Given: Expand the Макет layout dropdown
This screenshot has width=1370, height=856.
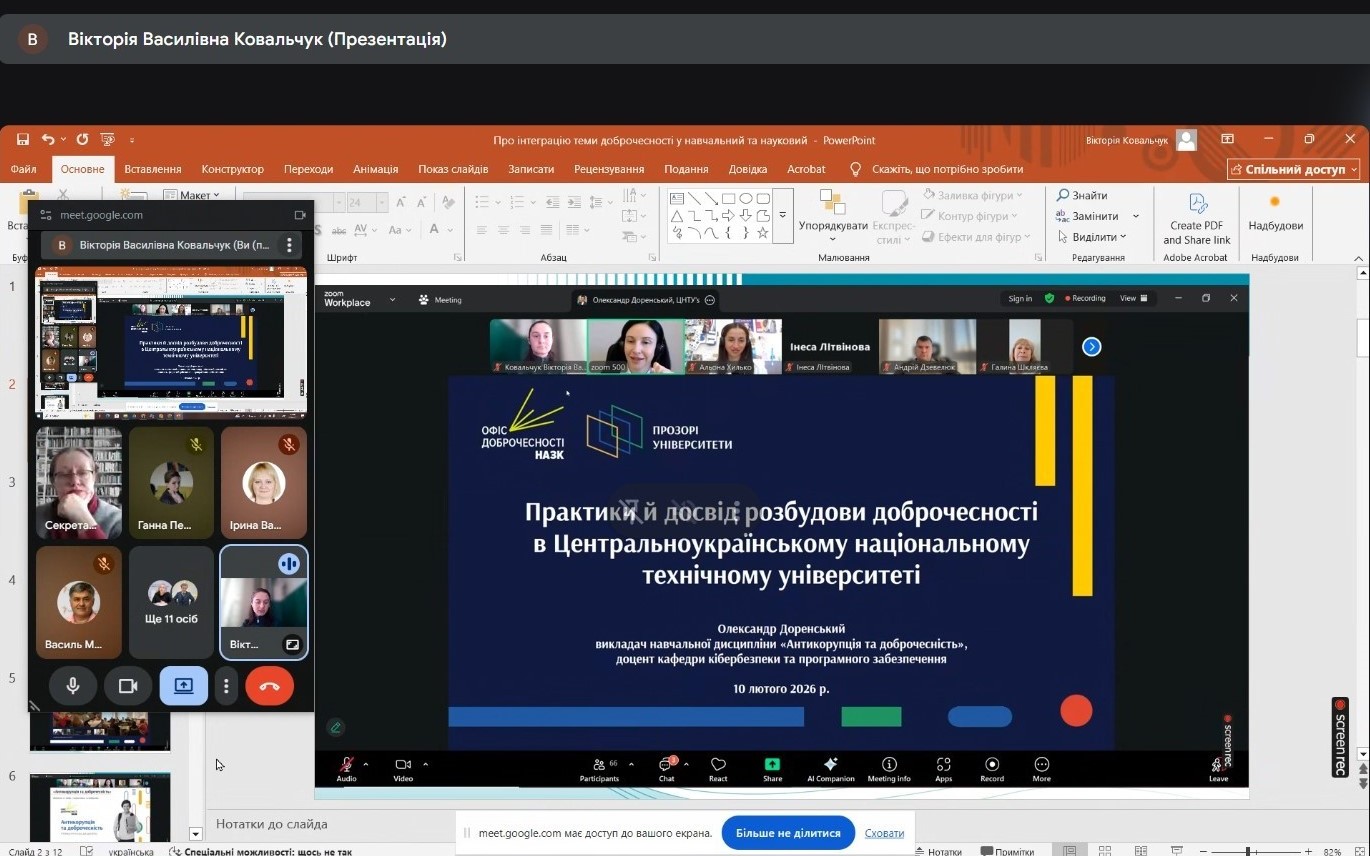Looking at the screenshot, I should pos(198,195).
